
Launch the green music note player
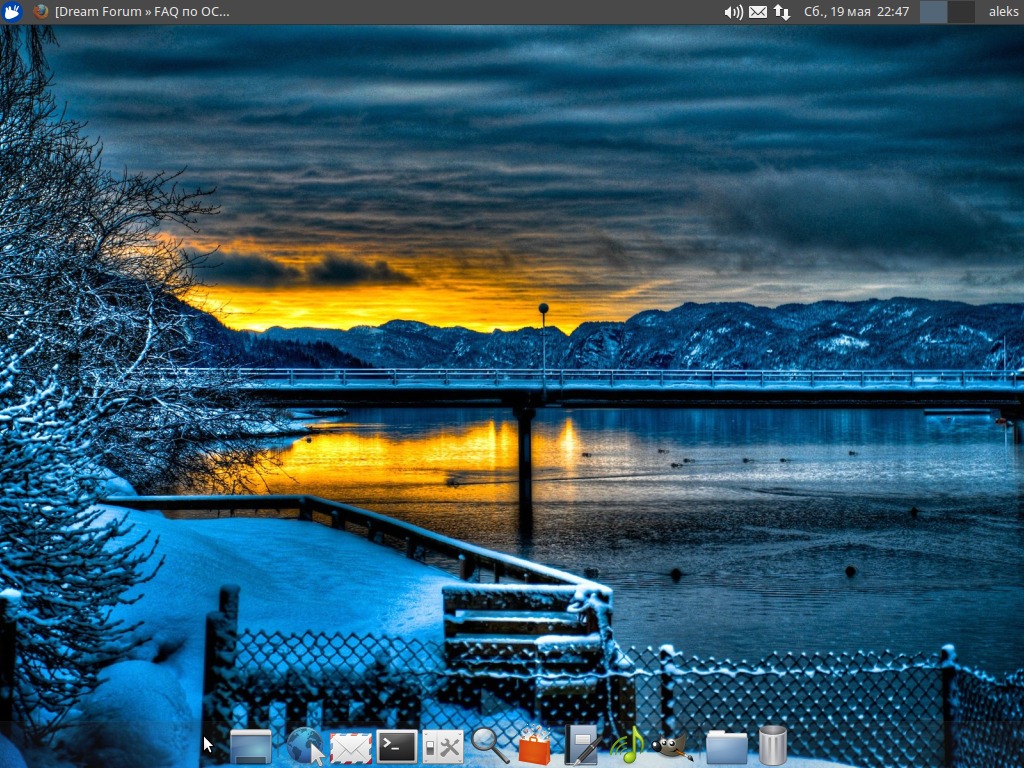pyautogui.click(x=627, y=744)
